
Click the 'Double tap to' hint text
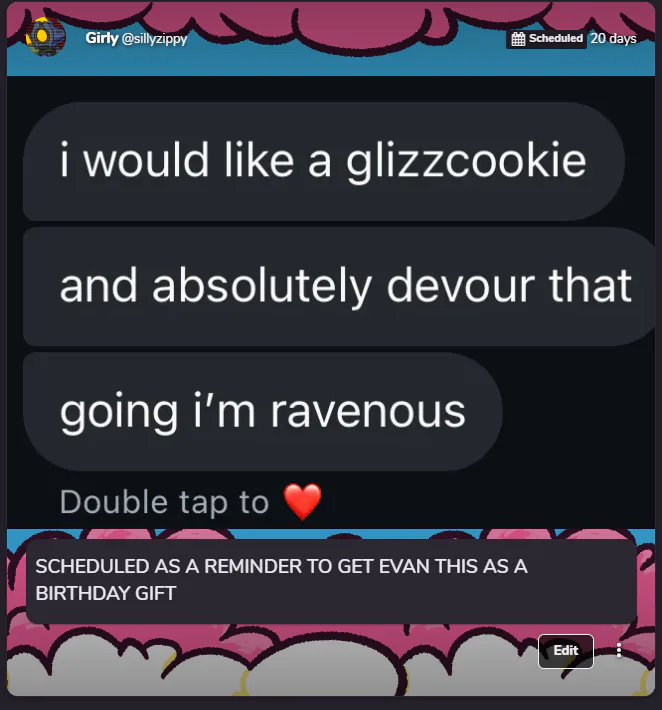point(164,502)
